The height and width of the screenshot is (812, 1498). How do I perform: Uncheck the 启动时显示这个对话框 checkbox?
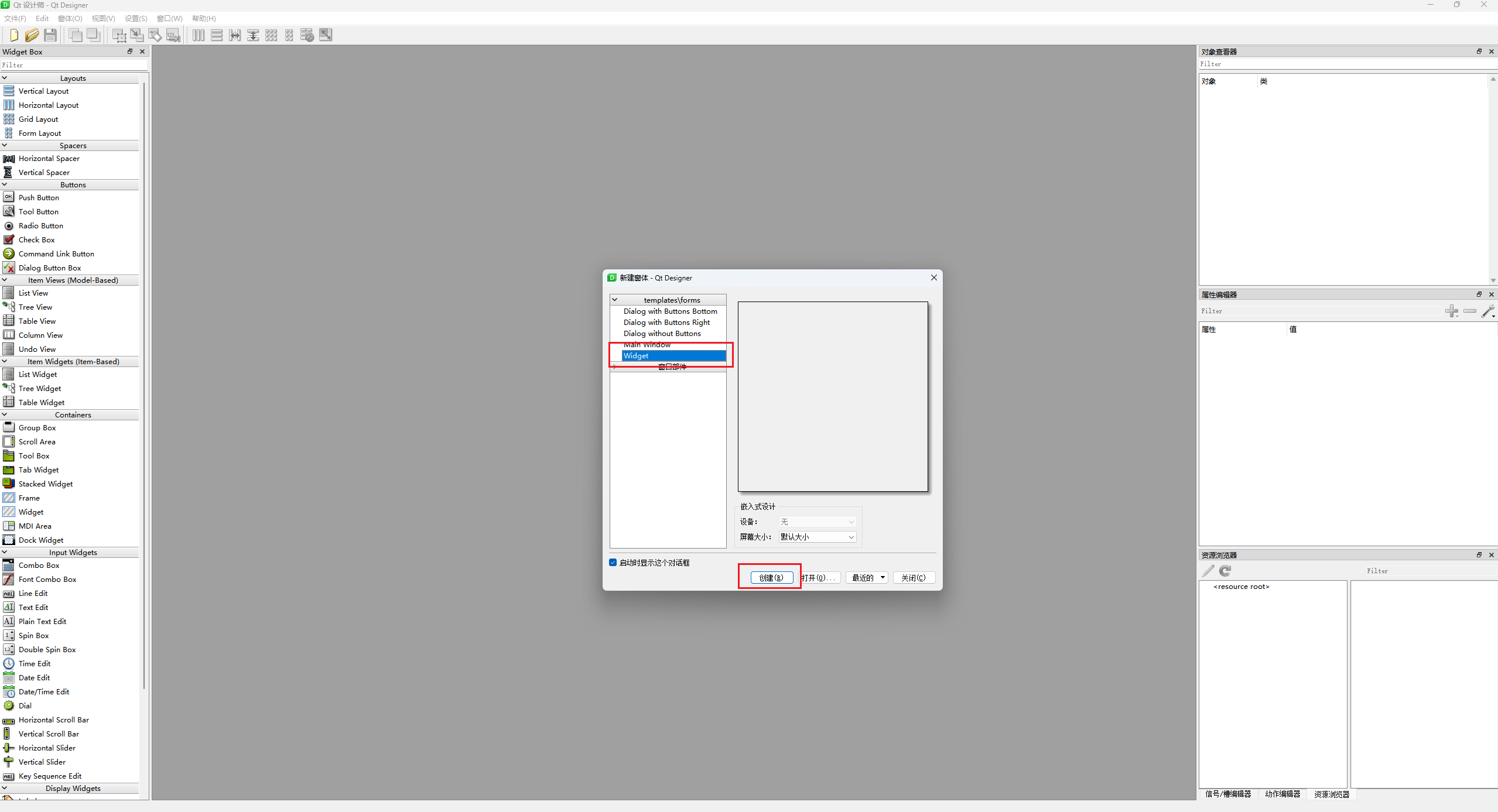pyautogui.click(x=613, y=563)
